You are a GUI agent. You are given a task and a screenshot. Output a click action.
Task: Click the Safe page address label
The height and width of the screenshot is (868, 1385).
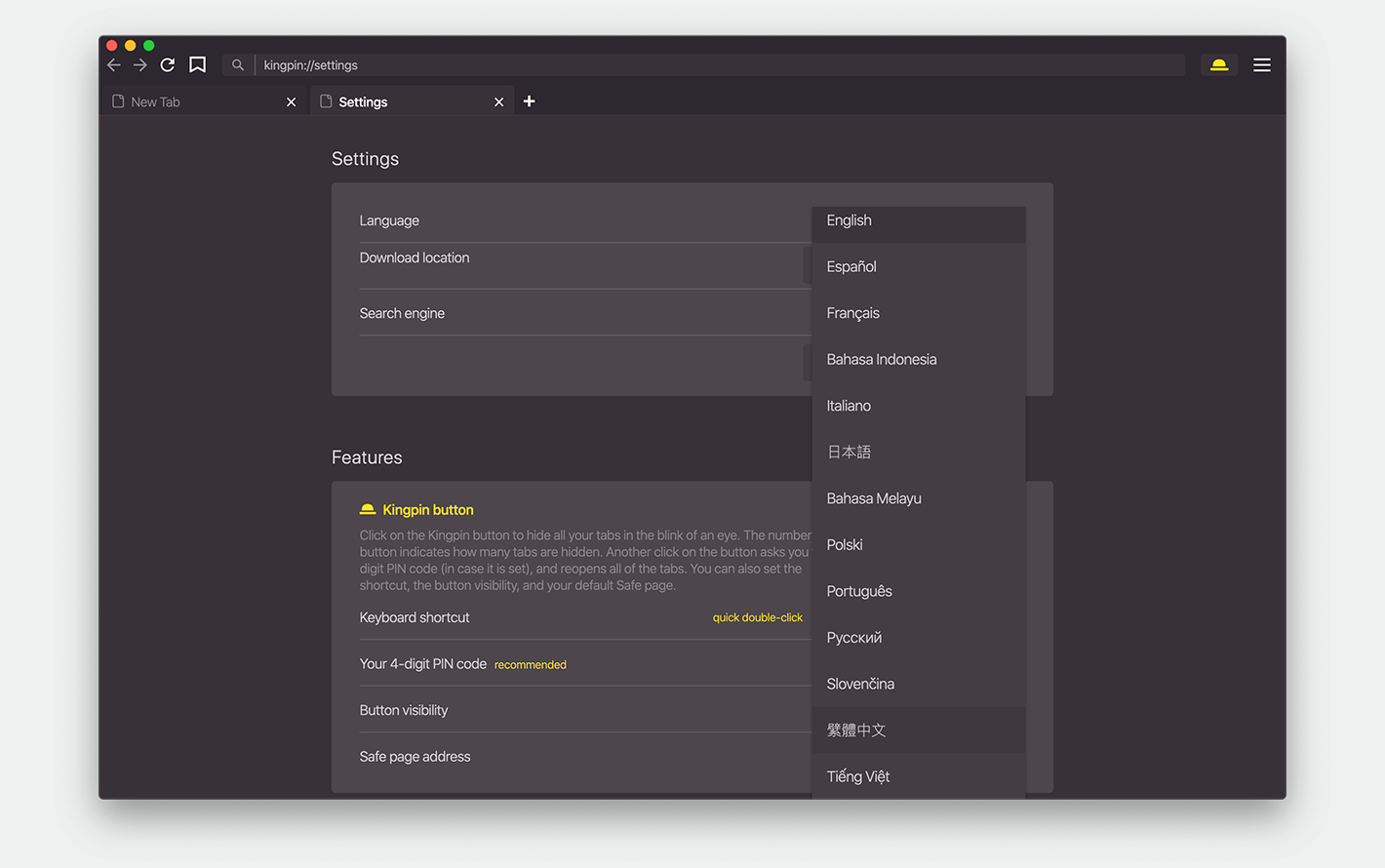415,757
